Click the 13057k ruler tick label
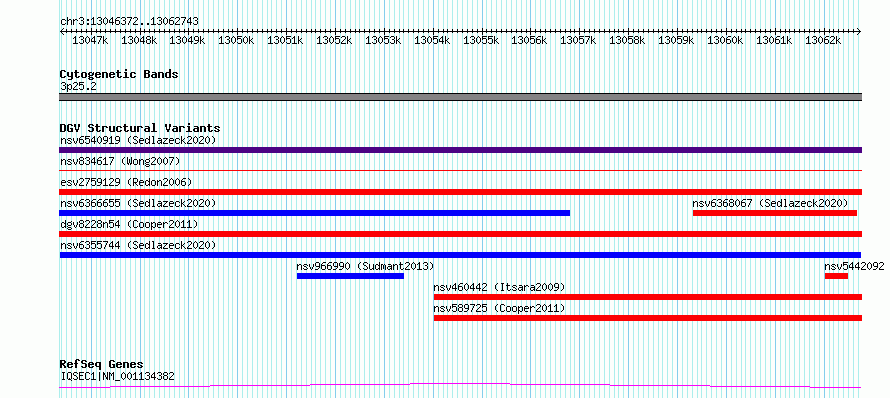 pos(578,40)
